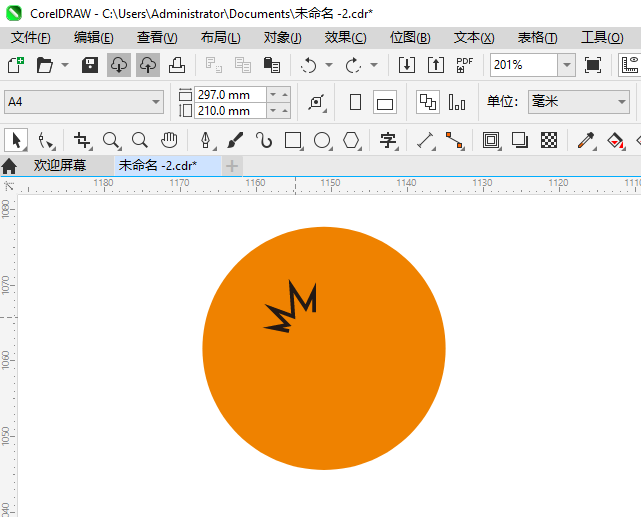Viewport: 641px width, 517px height.
Task: Toggle current page layout only
Action: coord(457,102)
